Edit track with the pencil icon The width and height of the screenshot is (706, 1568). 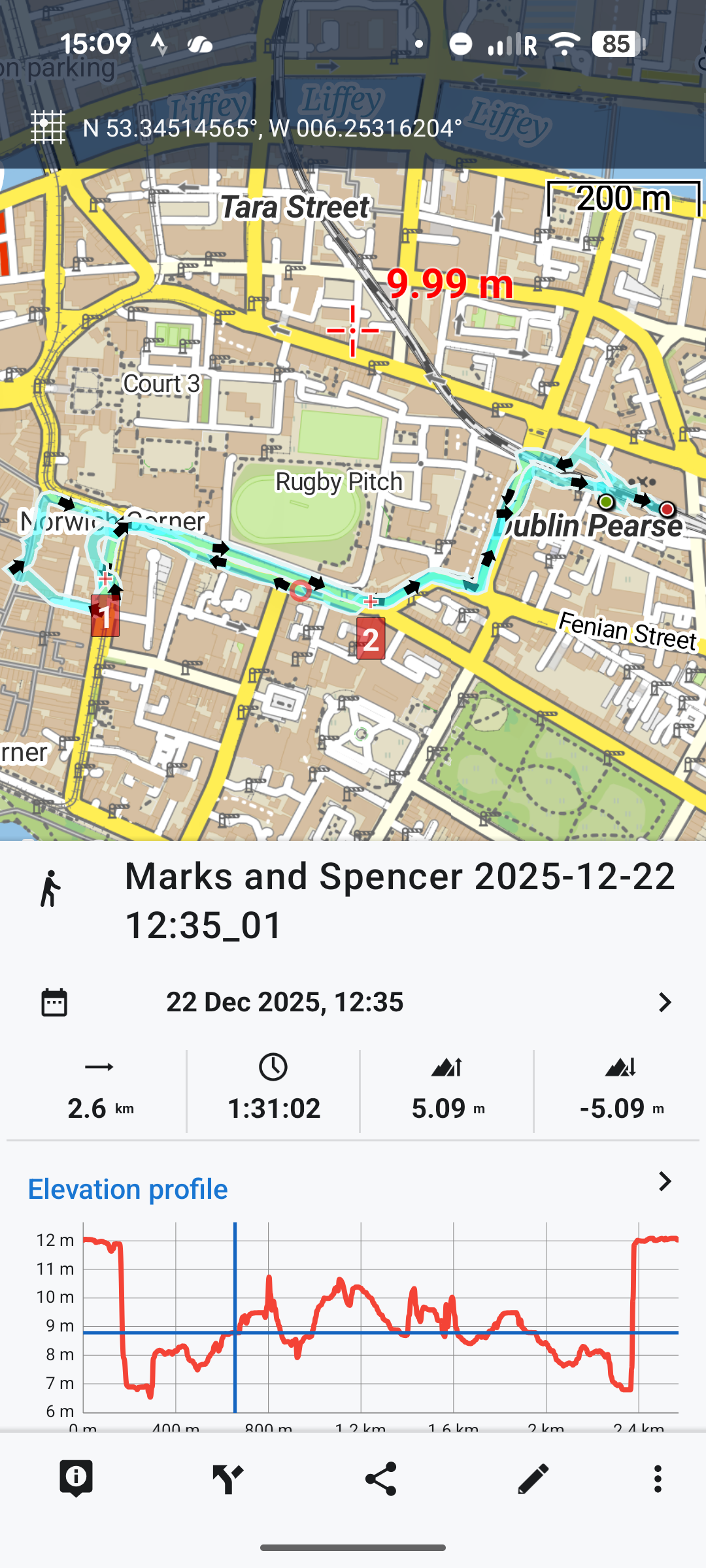pos(533,1478)
